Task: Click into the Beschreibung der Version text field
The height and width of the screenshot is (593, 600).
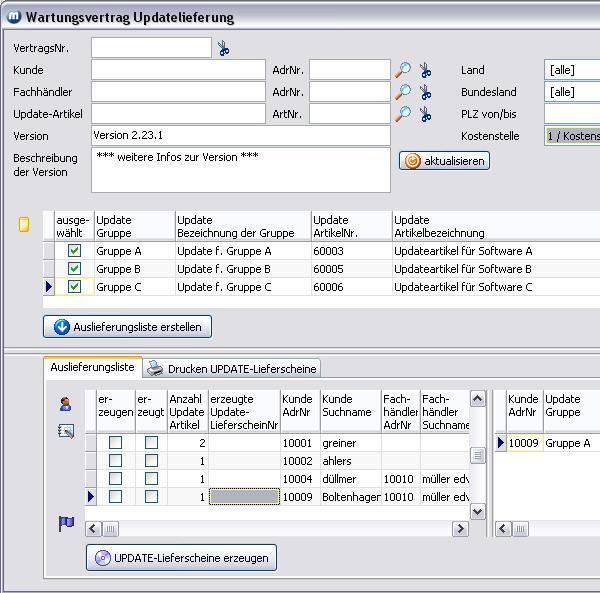Action: [240, 170]
